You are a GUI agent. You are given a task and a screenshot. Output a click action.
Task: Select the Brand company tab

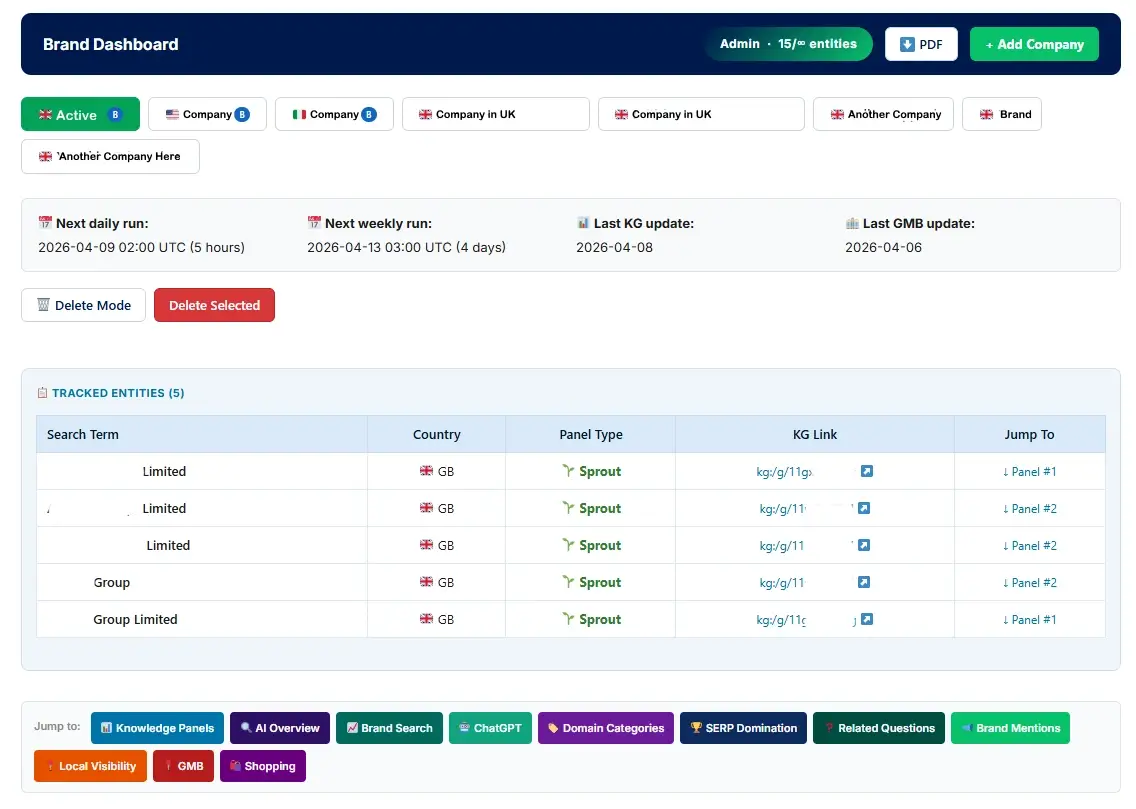coord(1002,114)
